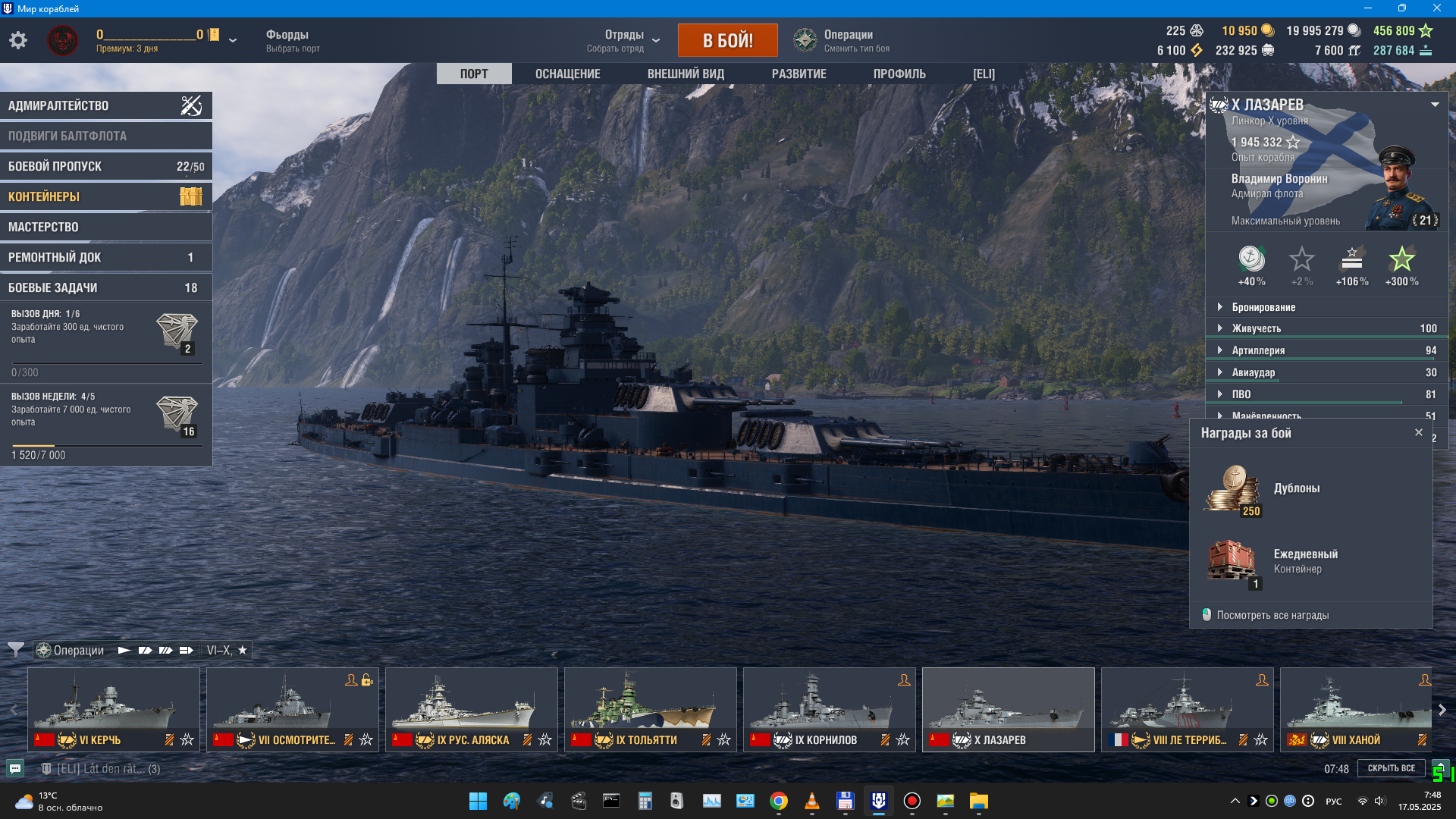Expand the Артиллерия parameters section

point(1258,350)
